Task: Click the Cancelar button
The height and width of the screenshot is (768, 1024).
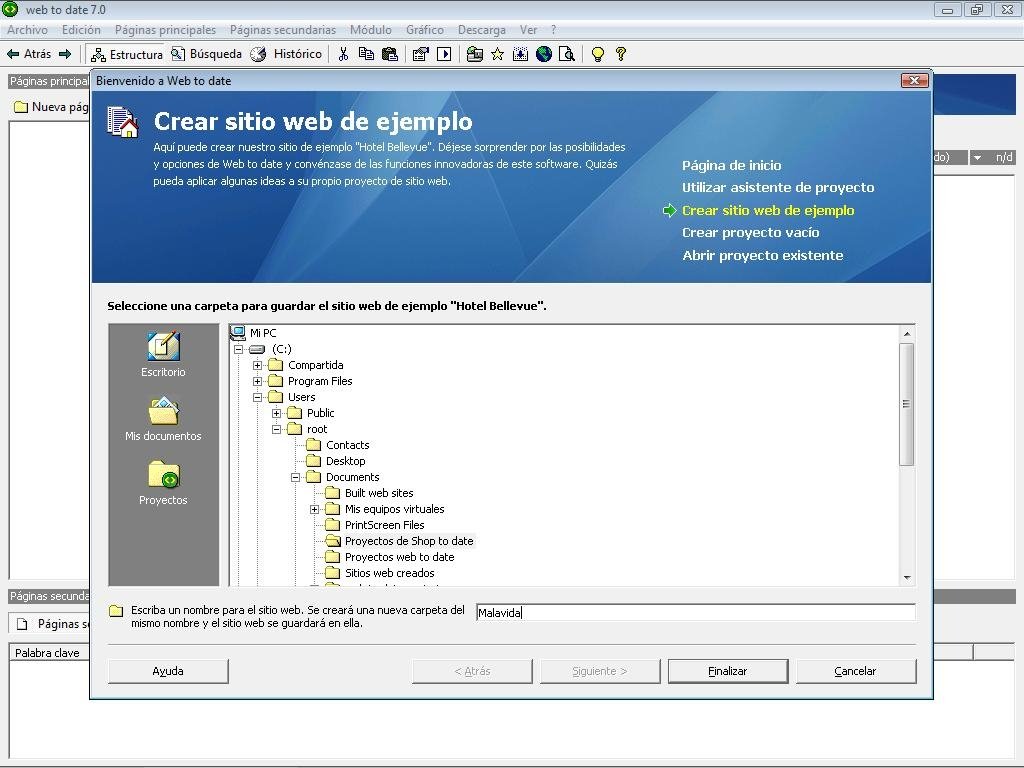Action: 856,671
